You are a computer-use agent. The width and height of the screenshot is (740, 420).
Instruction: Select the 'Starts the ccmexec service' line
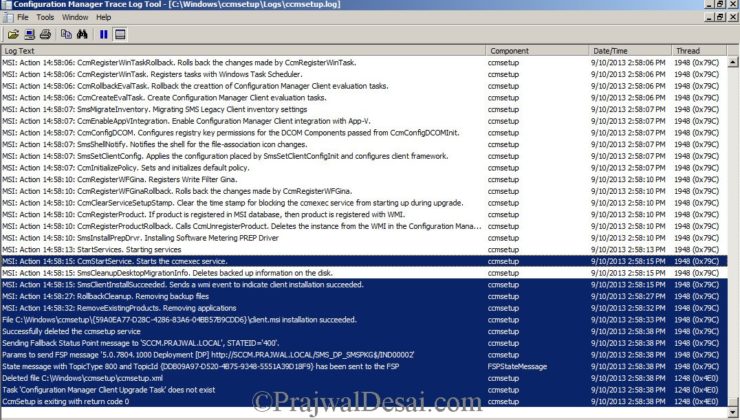pos(363,261)
